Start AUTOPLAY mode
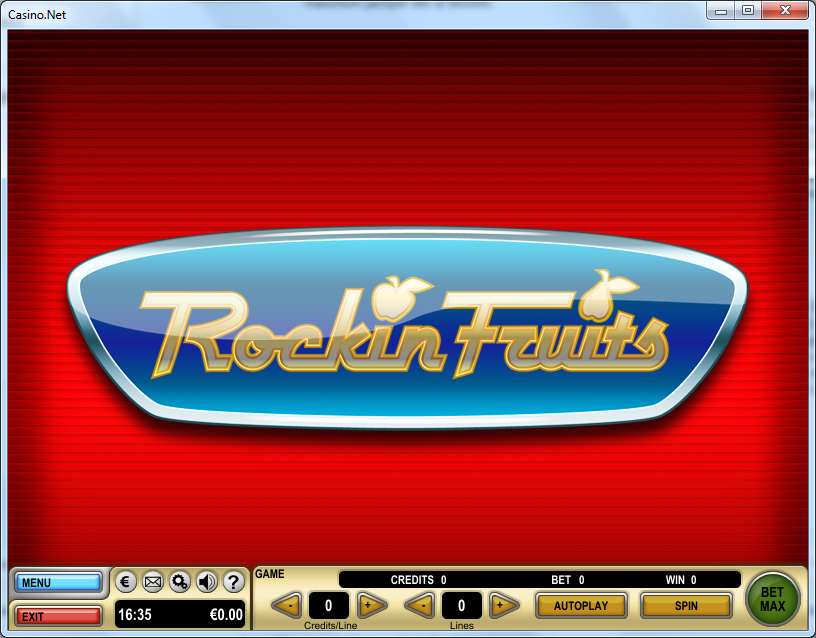816x638 pixels. click(581, 606)
